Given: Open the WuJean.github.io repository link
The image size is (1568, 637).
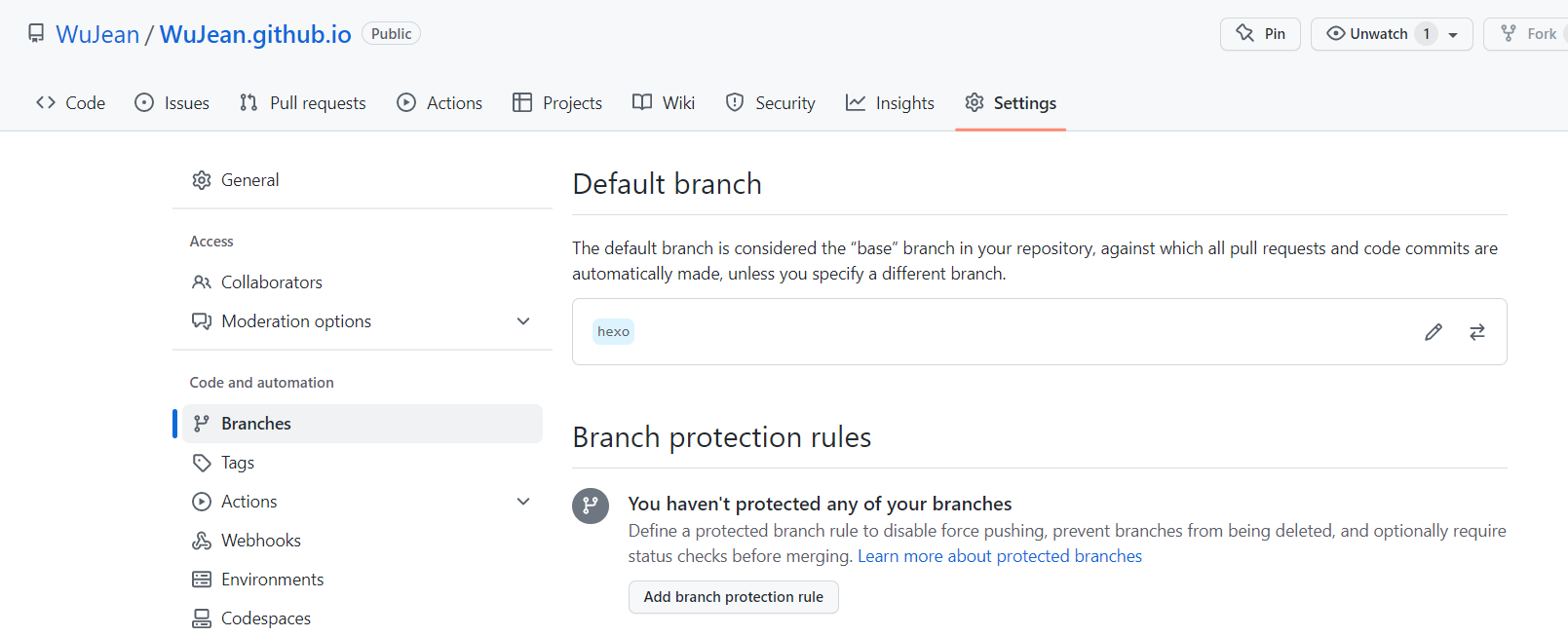Looking at the screenshot, I should point(255,34).
